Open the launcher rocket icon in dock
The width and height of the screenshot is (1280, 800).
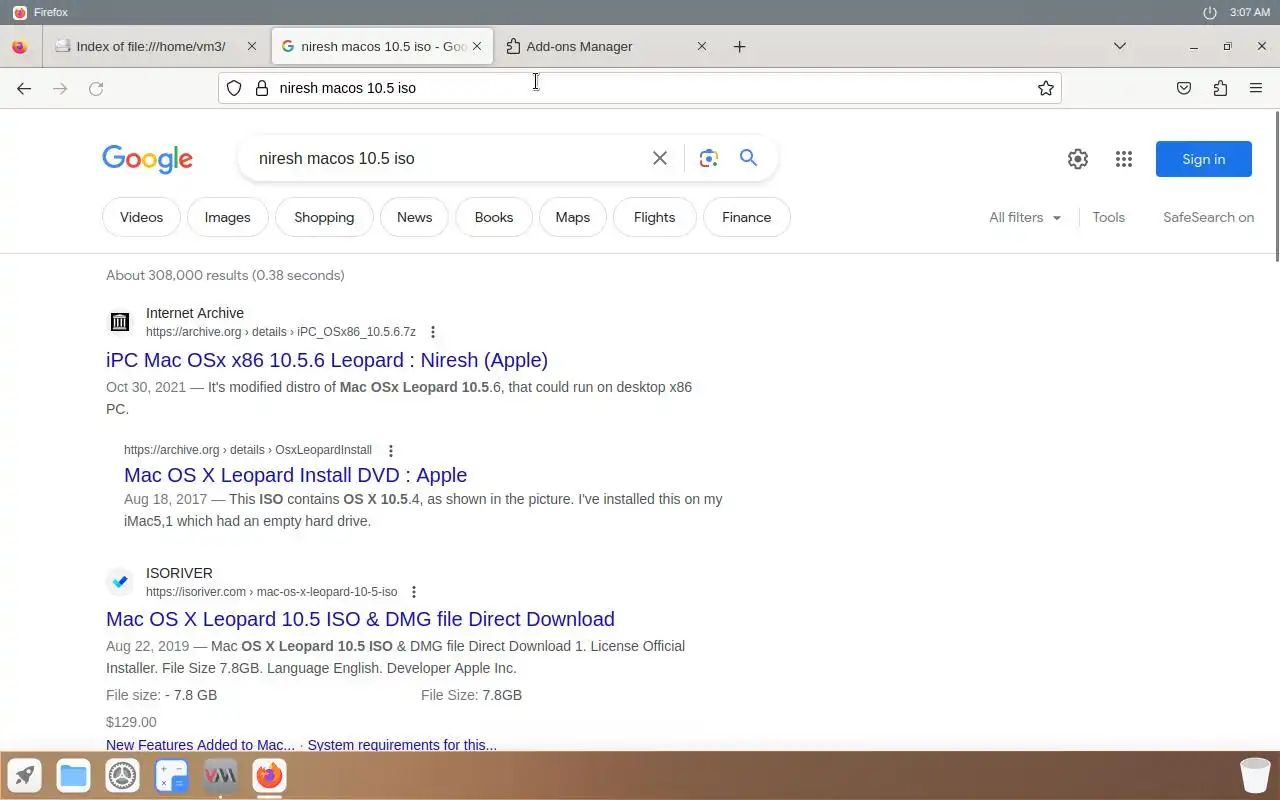click(x=25, y=775)
